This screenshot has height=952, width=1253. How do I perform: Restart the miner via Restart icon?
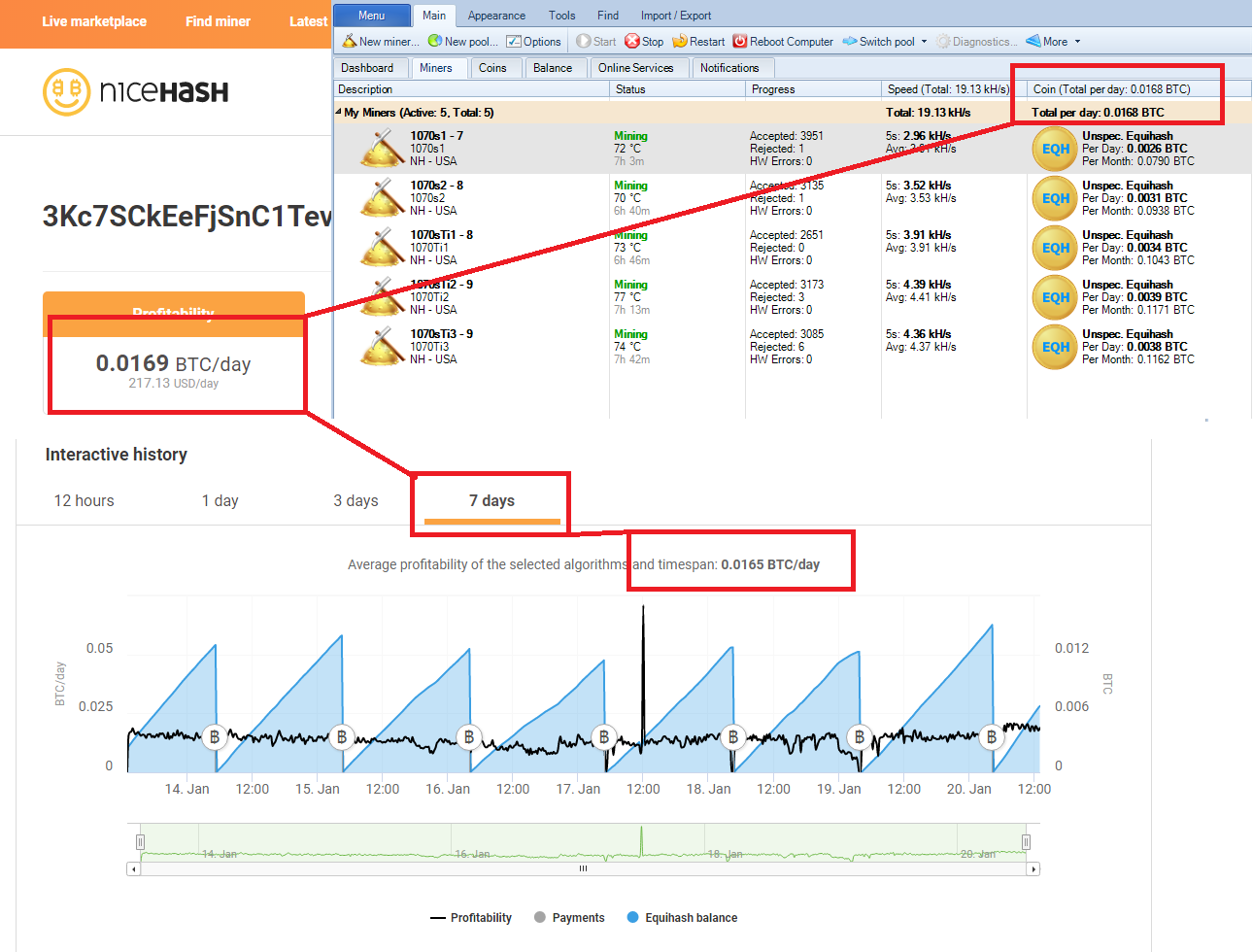pyautogui.click(x=680, y=42)
